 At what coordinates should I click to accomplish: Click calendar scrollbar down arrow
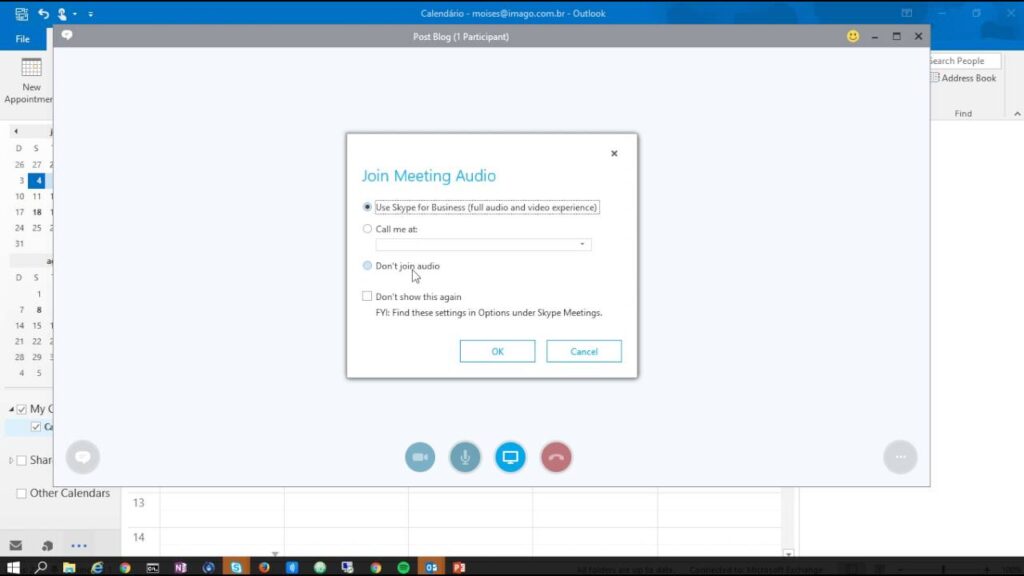point(788,554)
